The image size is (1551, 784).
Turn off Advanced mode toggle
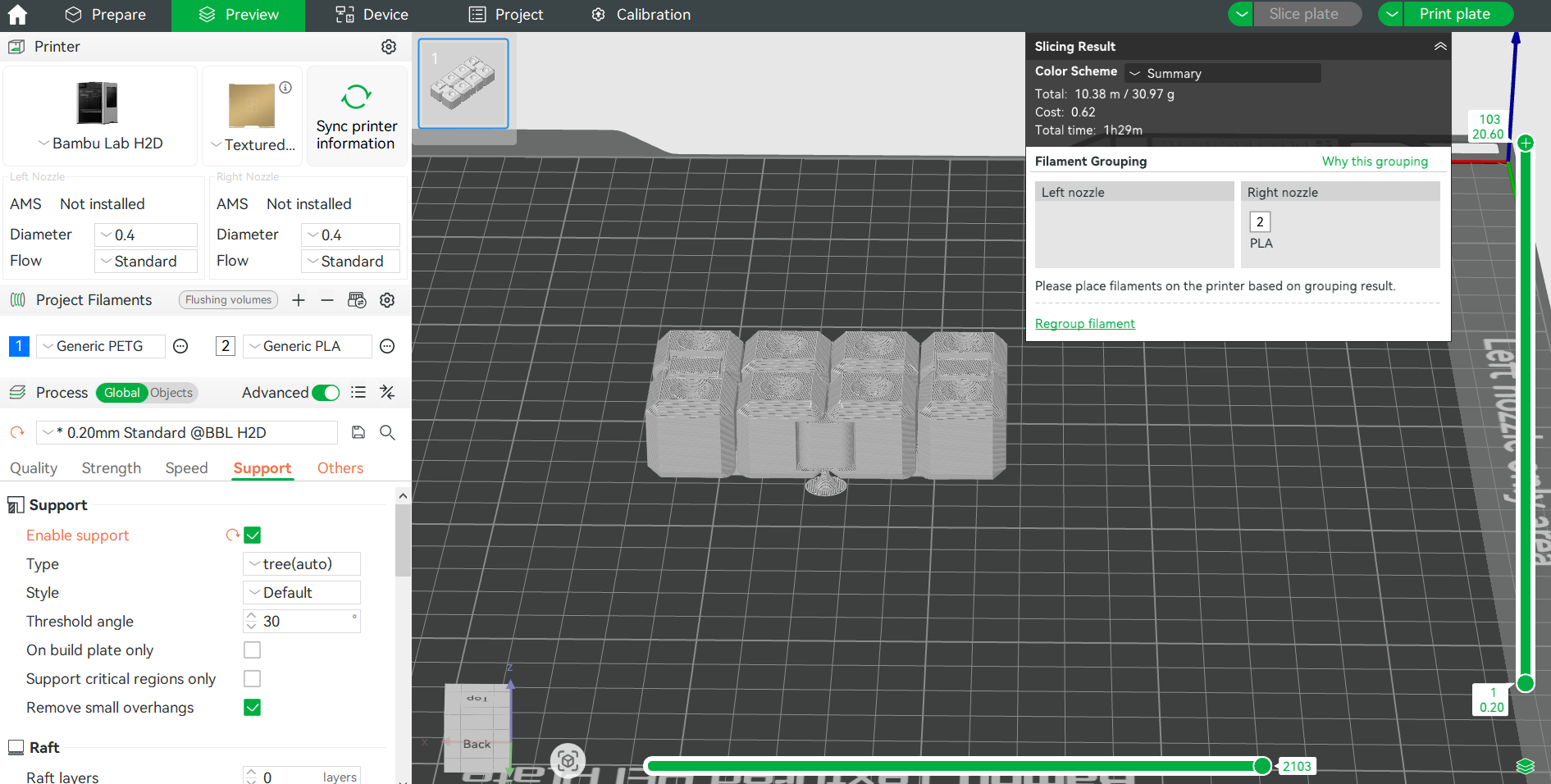[x=326, y=393]
